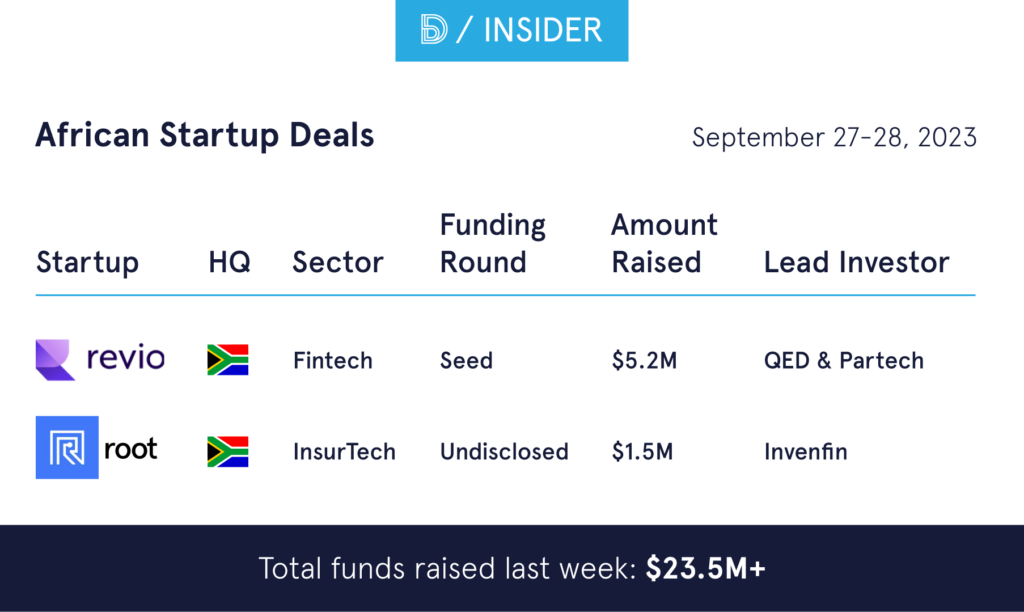Click the Amount Raised column header
Screen dimensions: 1024x612
coord(664,244)
